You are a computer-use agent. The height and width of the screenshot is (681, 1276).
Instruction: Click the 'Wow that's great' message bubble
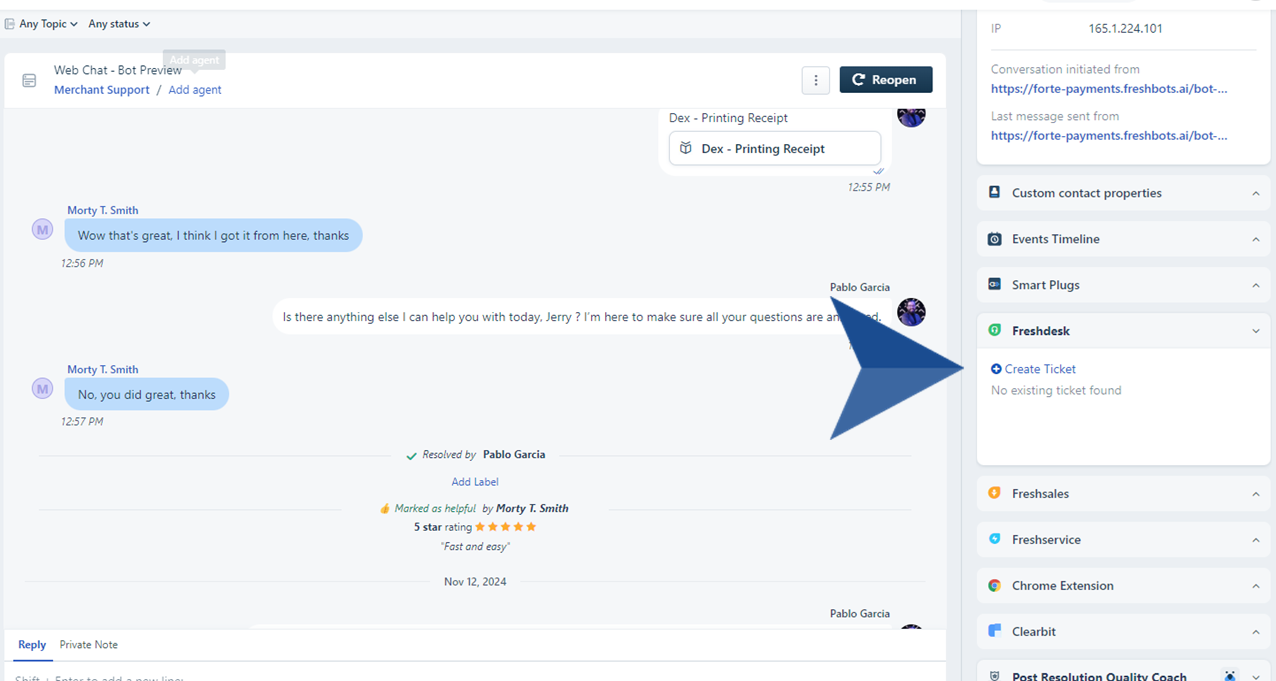click(x=213, y=236)
